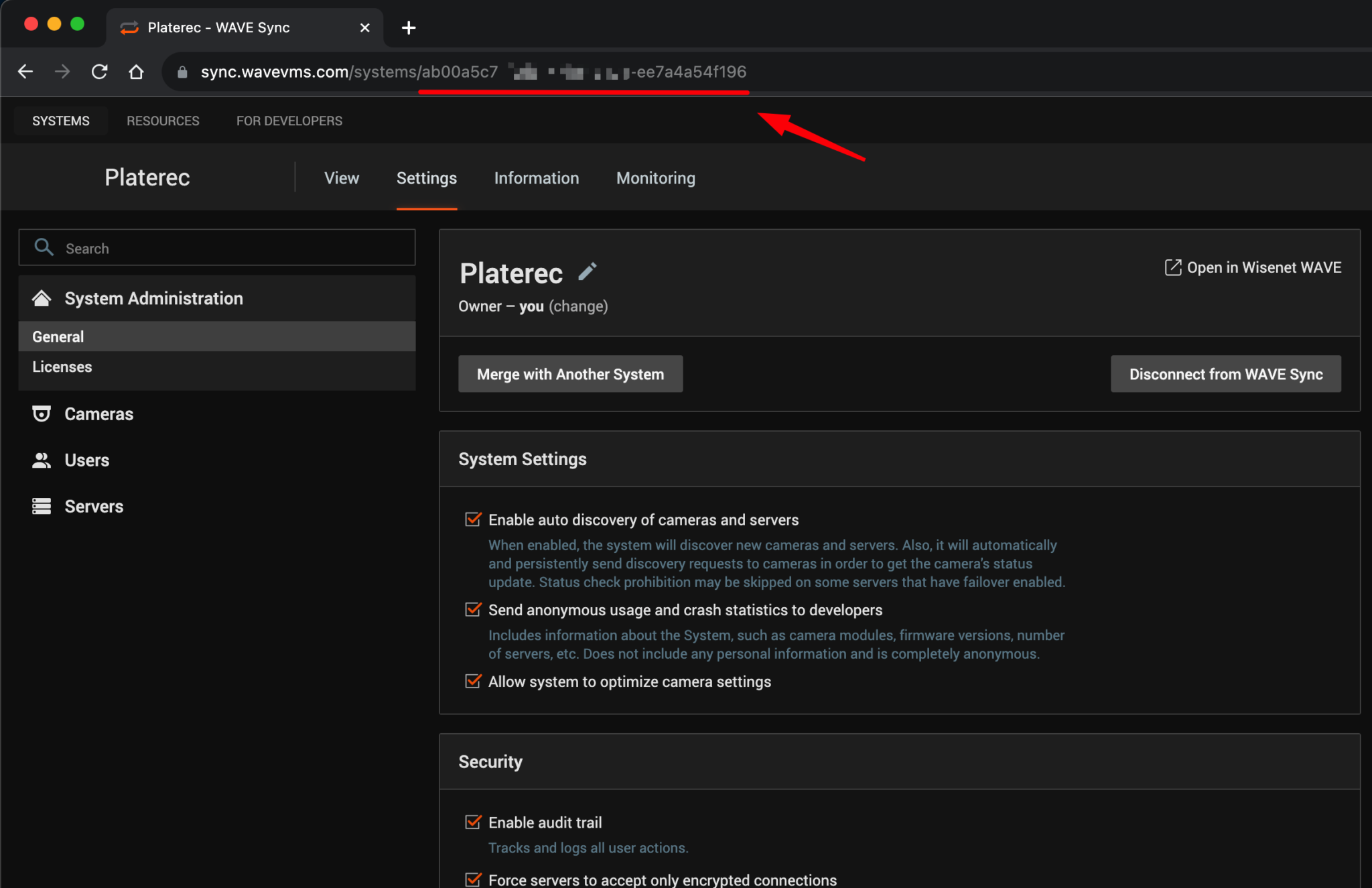
Task: Open the RESOURCES top menu
Action: (163, 121)
